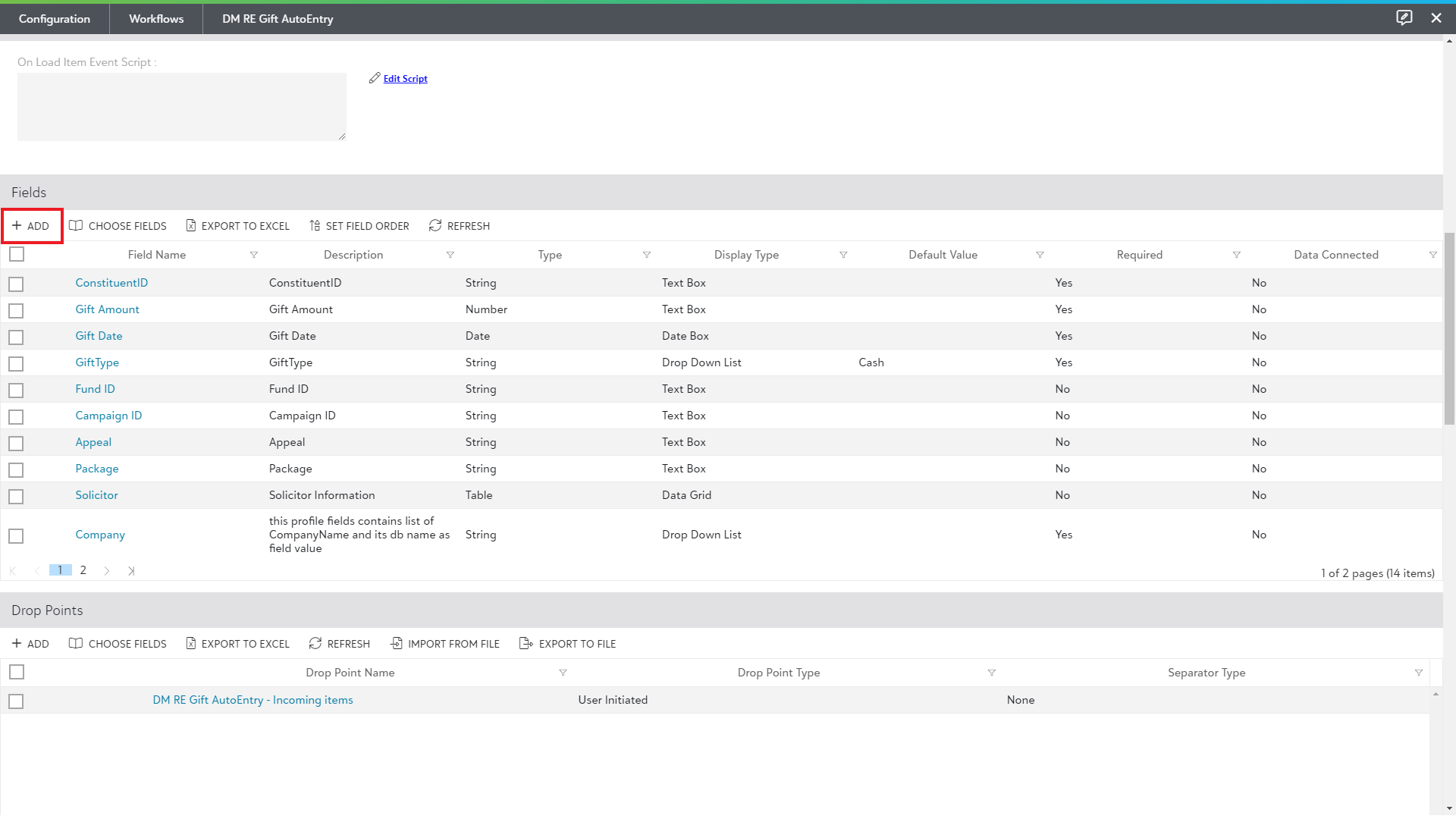
Task: Switch to the Configuration tab
Action: coord(55,19)
